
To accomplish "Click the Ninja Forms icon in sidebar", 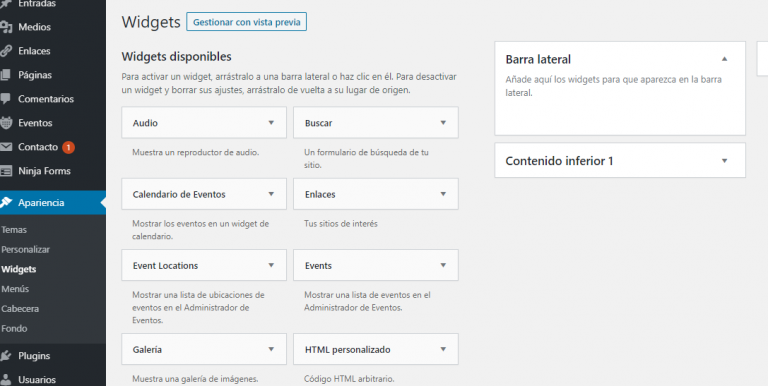I will point(5,171).
